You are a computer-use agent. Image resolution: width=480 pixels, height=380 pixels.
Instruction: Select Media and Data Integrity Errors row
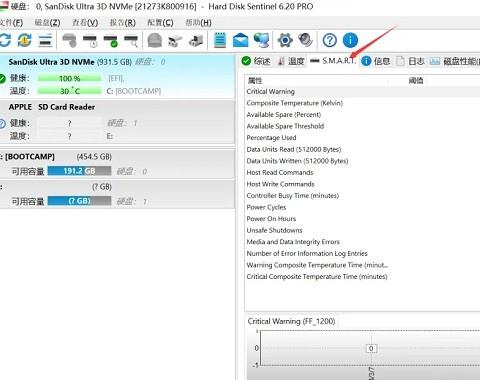point(362,242)
